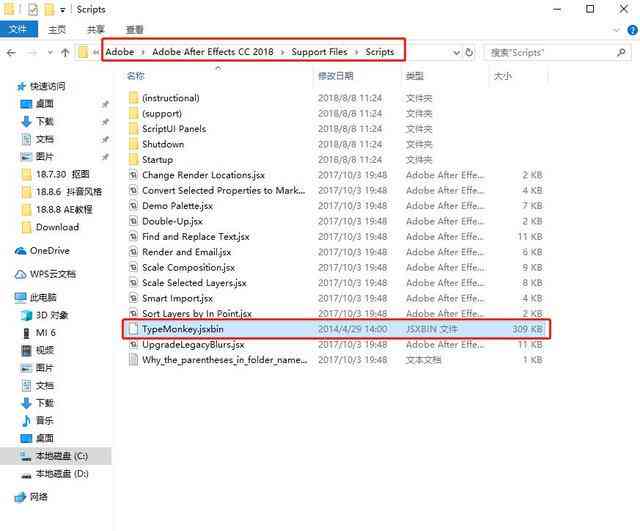
Task: Open the 查看 View ribbon tab
Action: (135, 29)
